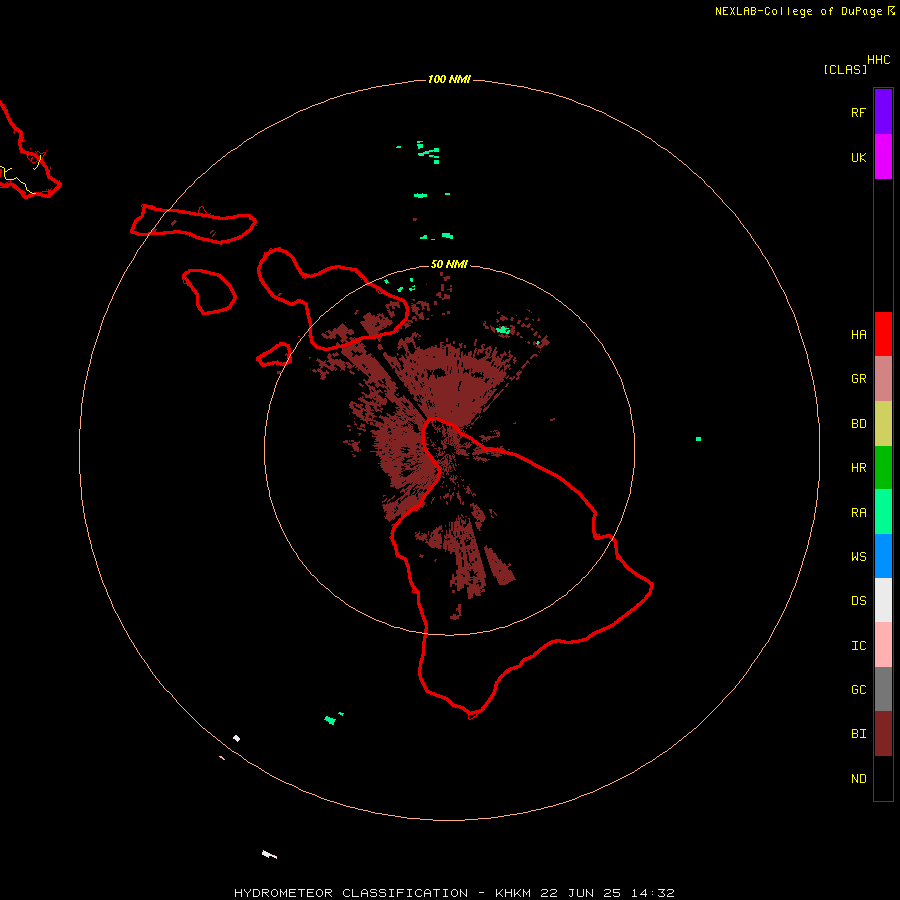Screen dimensions: 900x900
Task: Click the ND legend label
Action: point(858,779)
